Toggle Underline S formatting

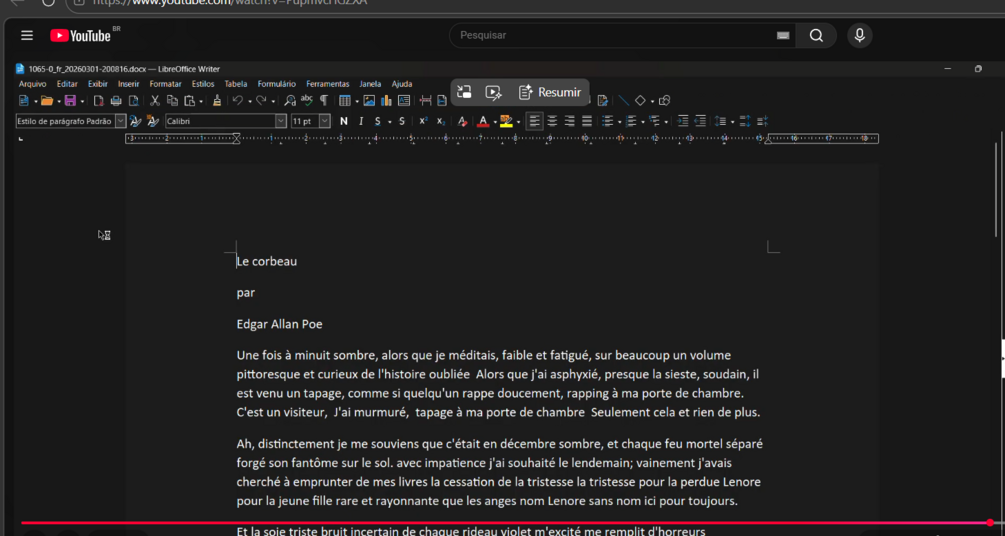(378, 121)
